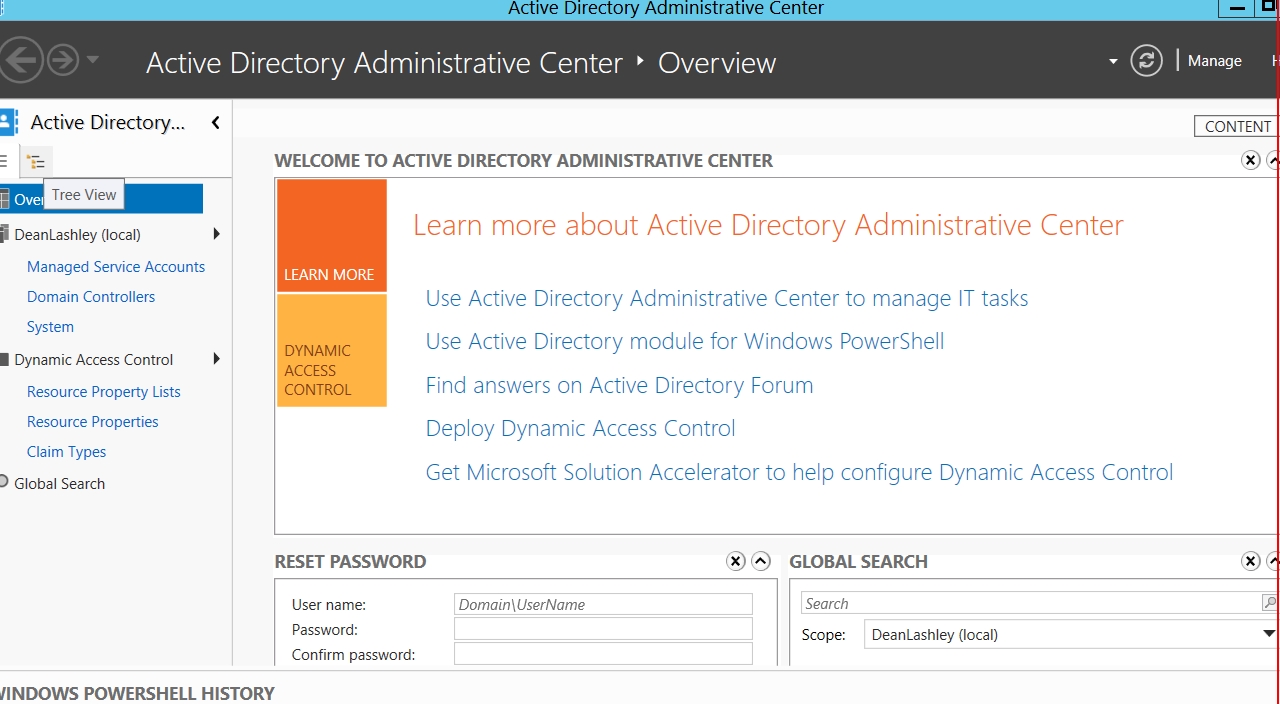This screenshot has height=704, width=1280.
Task: Select the Dynamic Access Control tile
Action: (x=331, y=351)
